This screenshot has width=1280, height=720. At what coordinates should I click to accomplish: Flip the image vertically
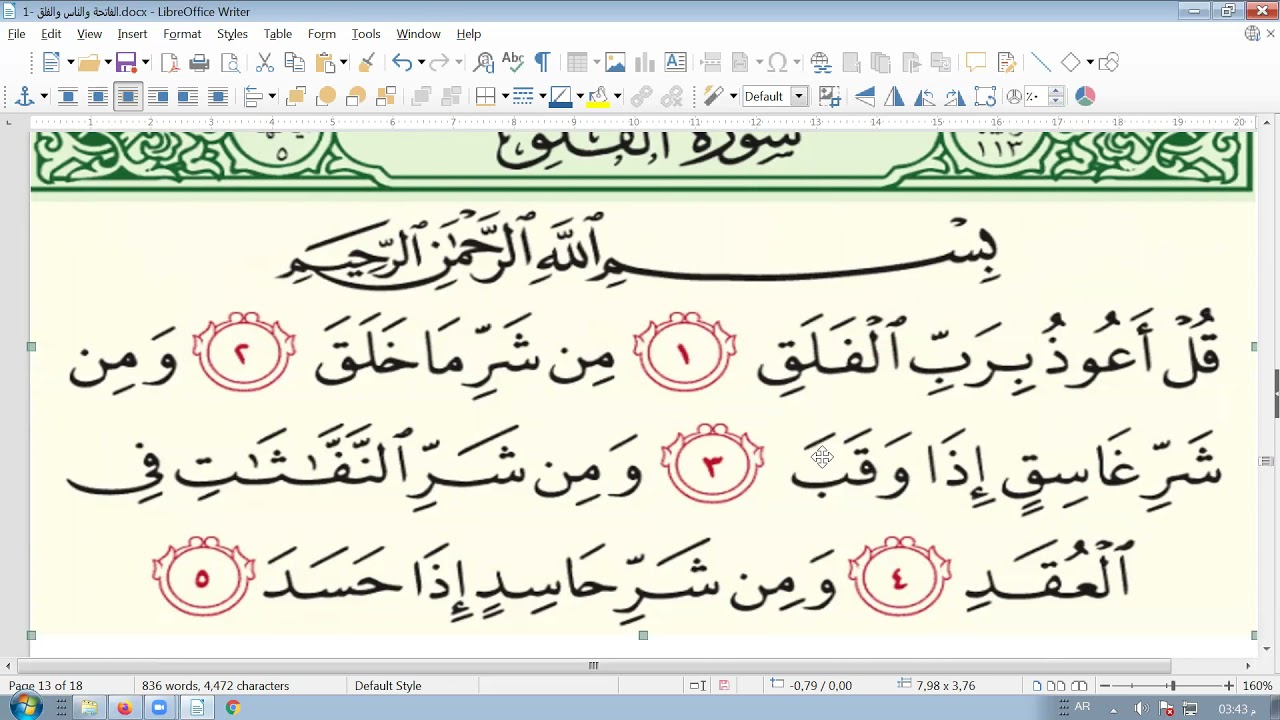coord(865,97)
